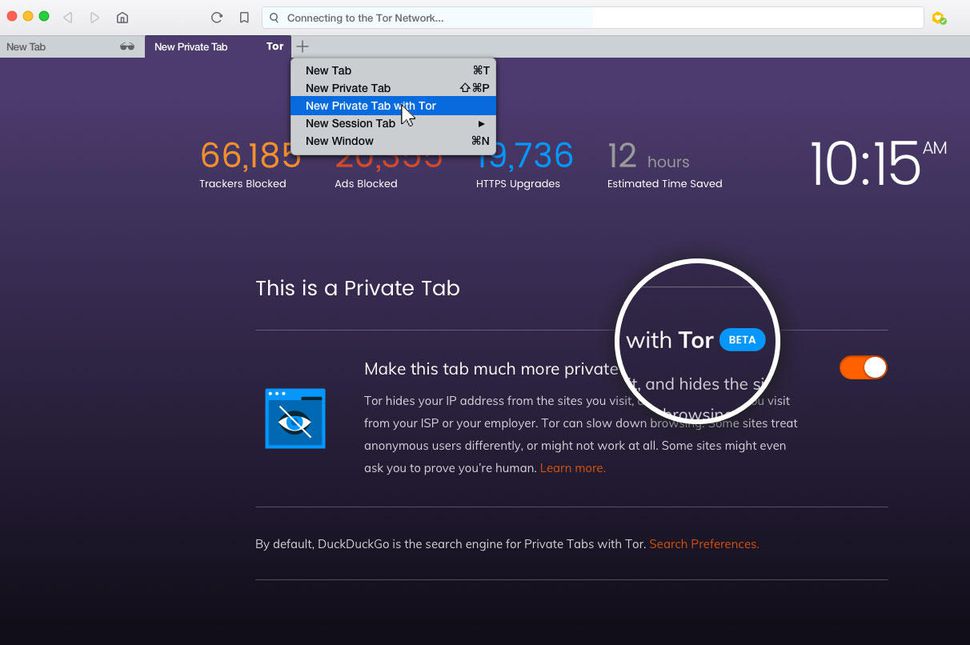Disable the Tor private tab toggle
Viewport: 970px width, 645px height.
[862, 367]
